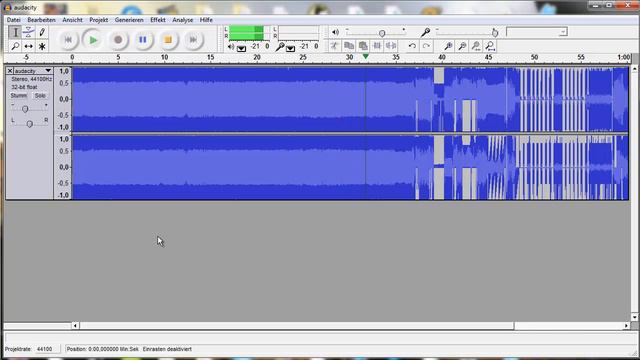Open the Effekt menu

(158, 20)
